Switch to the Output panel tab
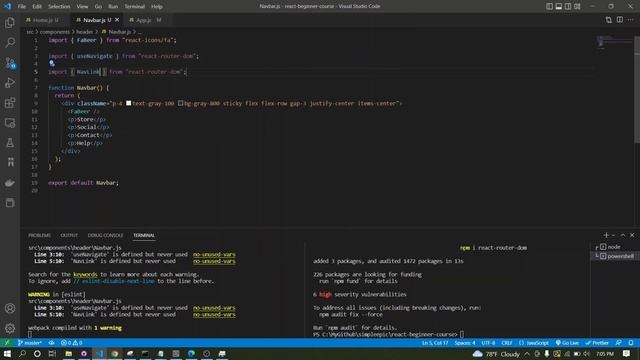This screenshot has height=360, width=640. click(69, 235)
